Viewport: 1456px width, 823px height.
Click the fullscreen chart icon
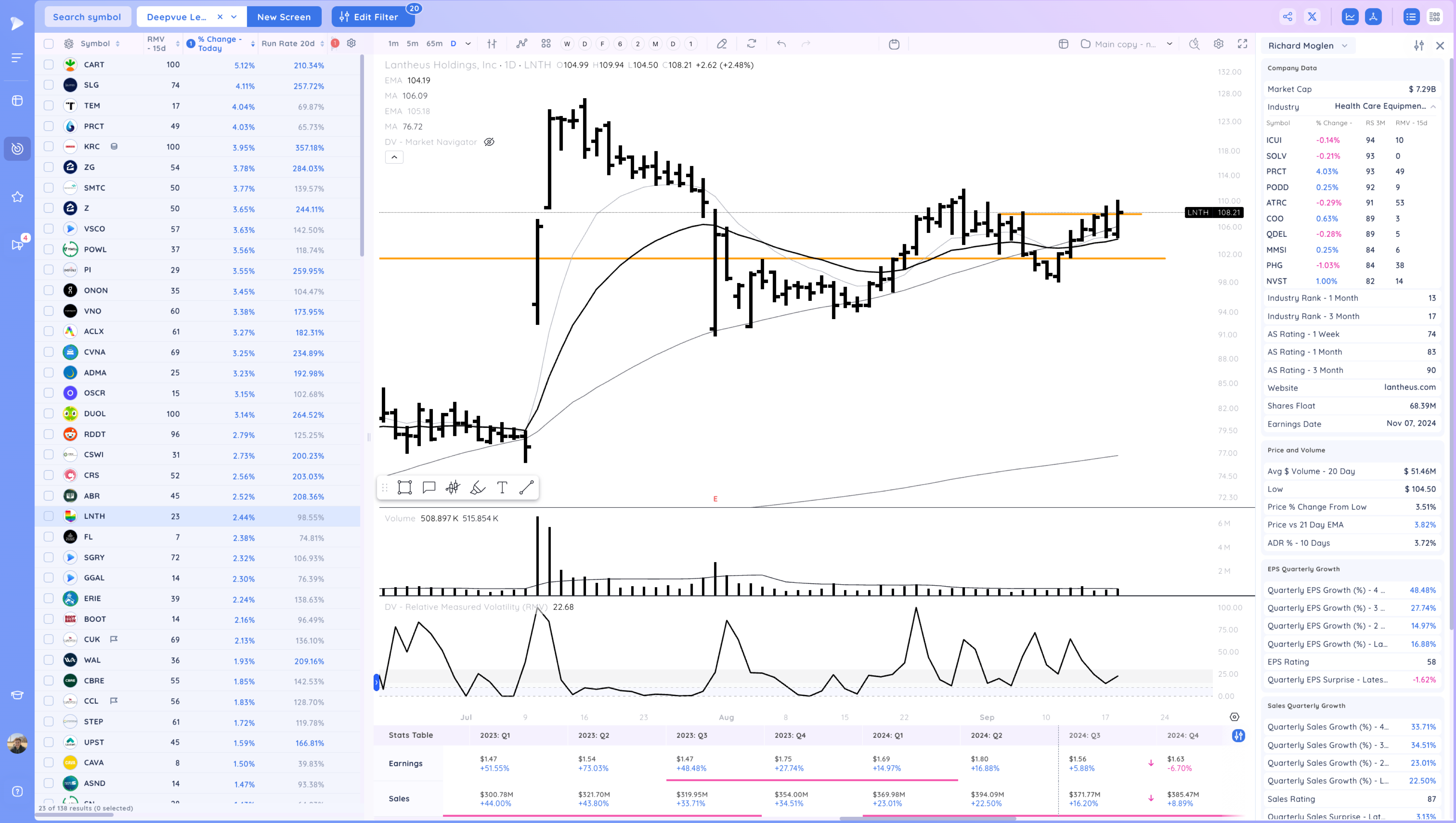coord(1242,44)
